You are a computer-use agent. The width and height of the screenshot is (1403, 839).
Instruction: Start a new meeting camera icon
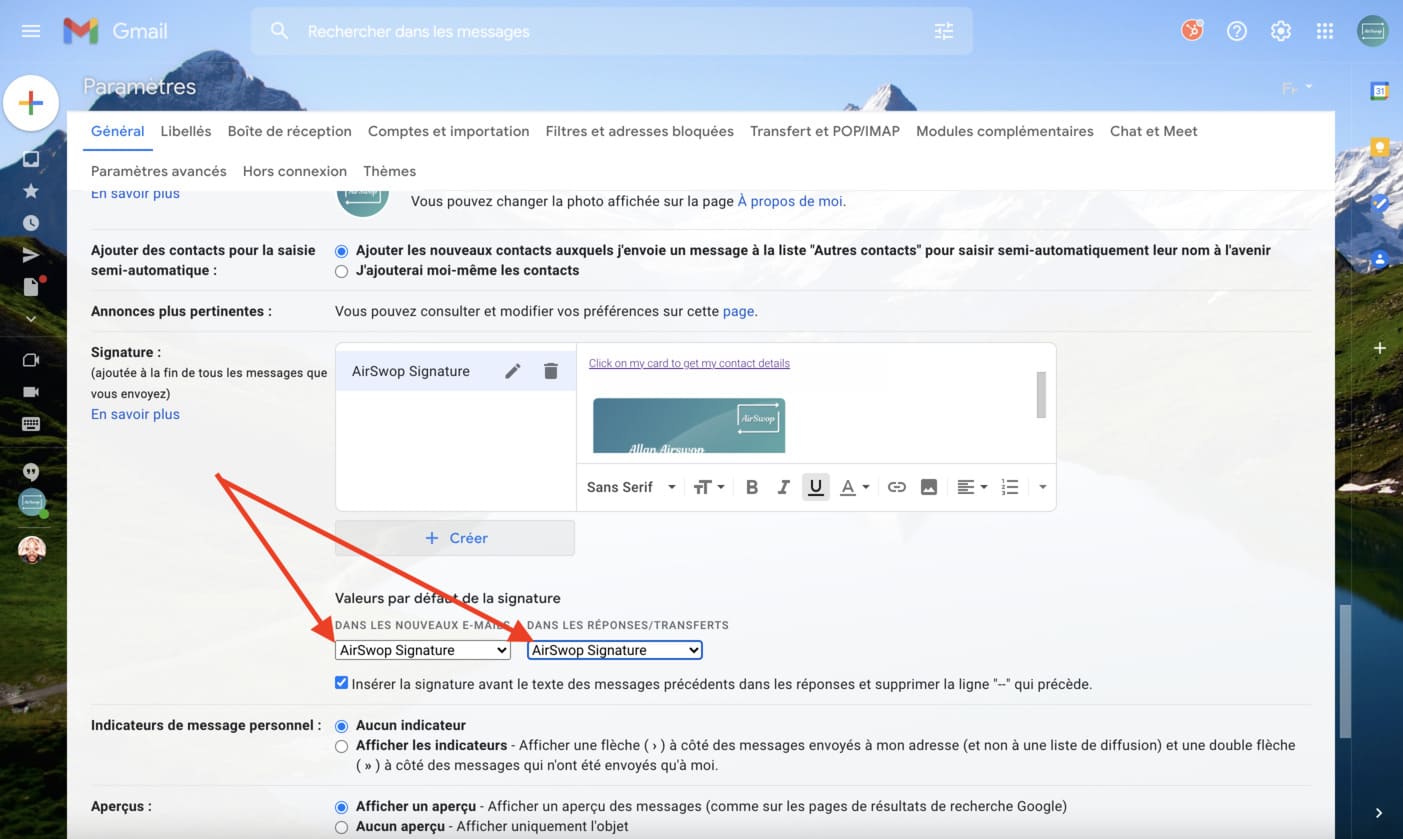31,360
